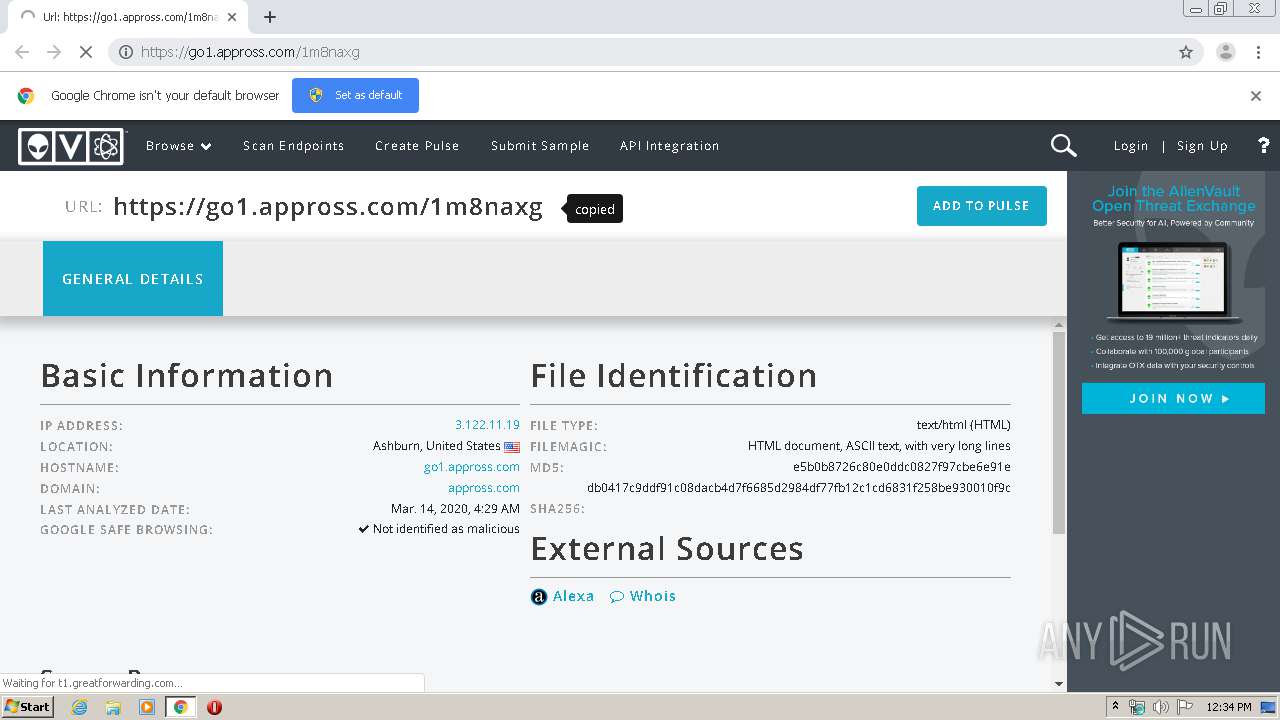Open the Chrome profile avatar
This screenshot has height=720, width=1280.
coord(1225,52)
